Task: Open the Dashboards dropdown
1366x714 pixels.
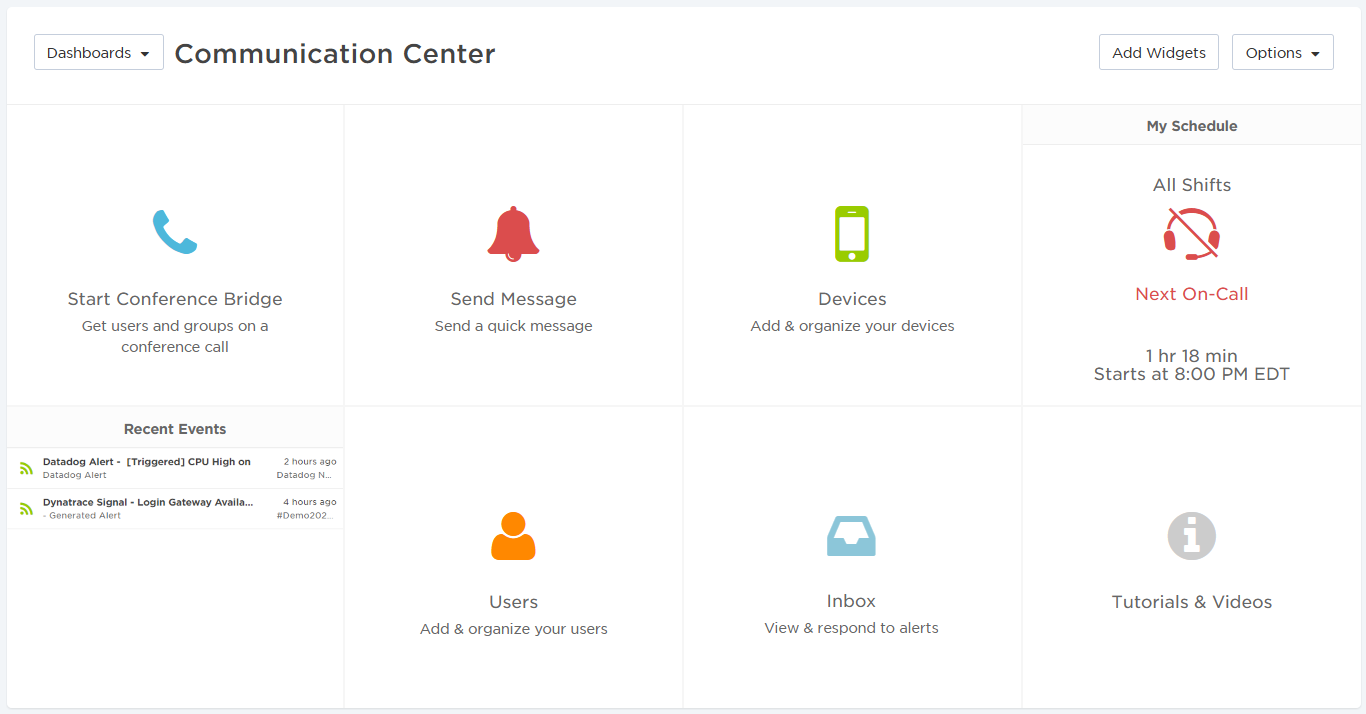Action: pos(99,53)
